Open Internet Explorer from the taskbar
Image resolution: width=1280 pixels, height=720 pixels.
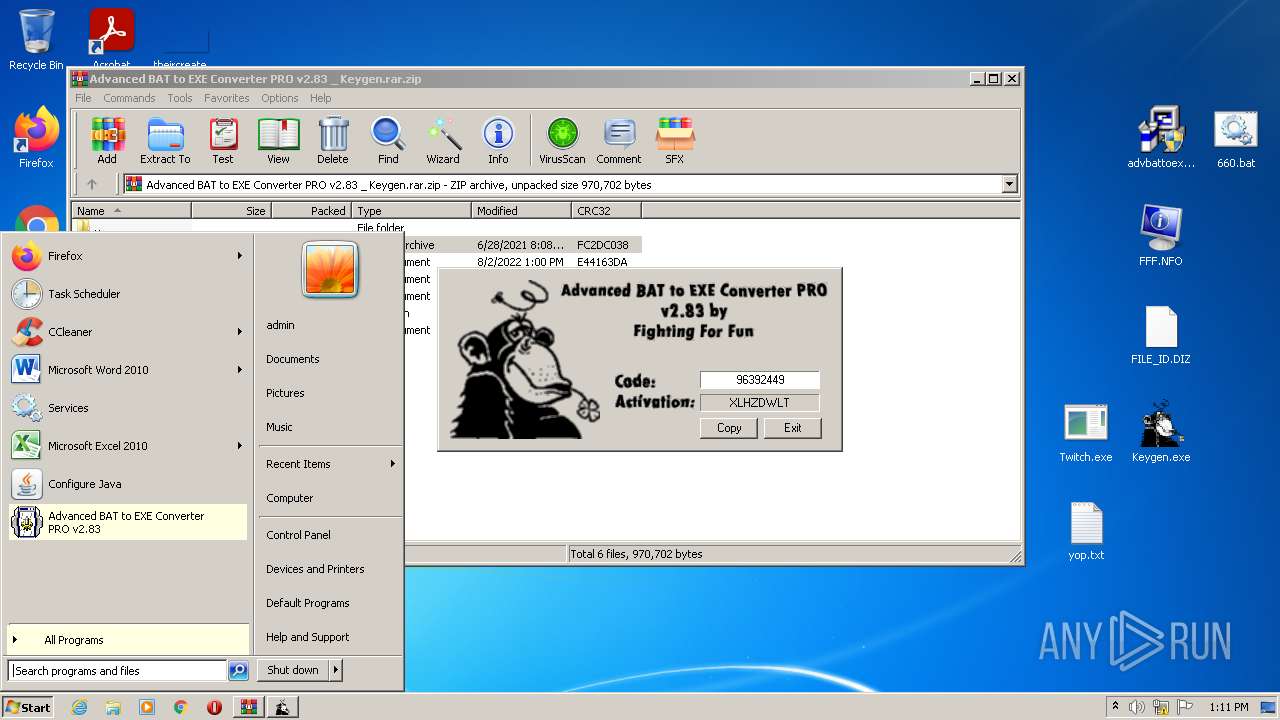click(x=79, y=707)
